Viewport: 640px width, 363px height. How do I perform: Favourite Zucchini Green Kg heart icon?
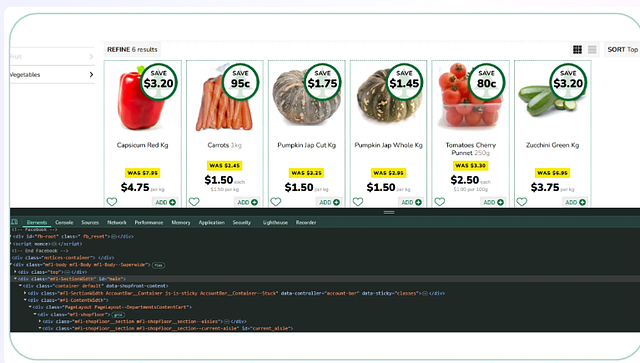522,202
